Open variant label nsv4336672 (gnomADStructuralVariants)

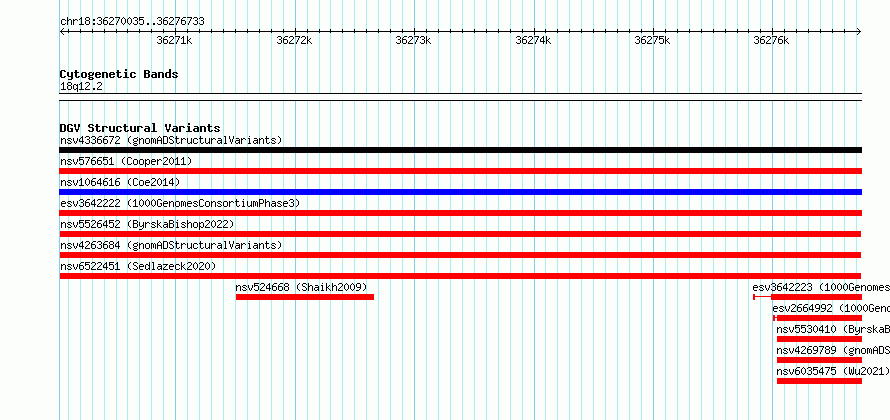(171, 140)
